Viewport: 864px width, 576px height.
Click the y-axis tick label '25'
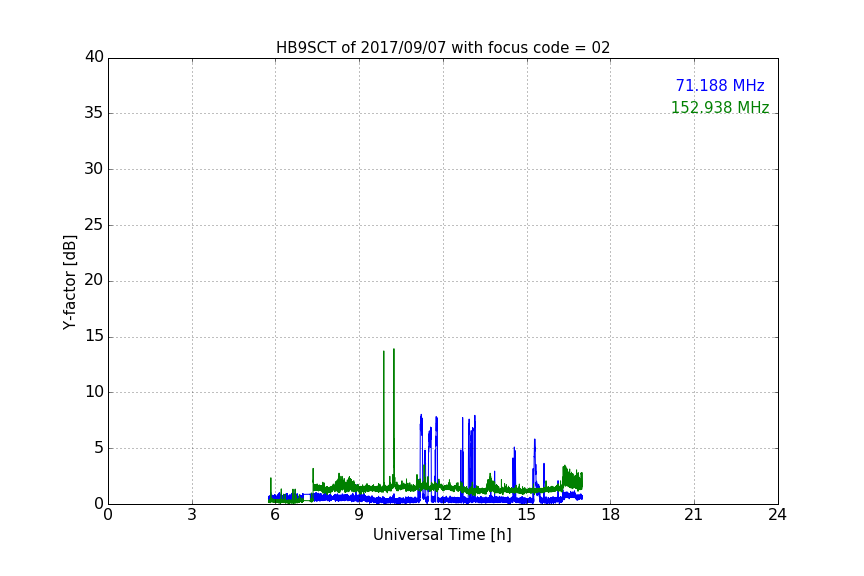pyautogui.click(x=94, y=225)
